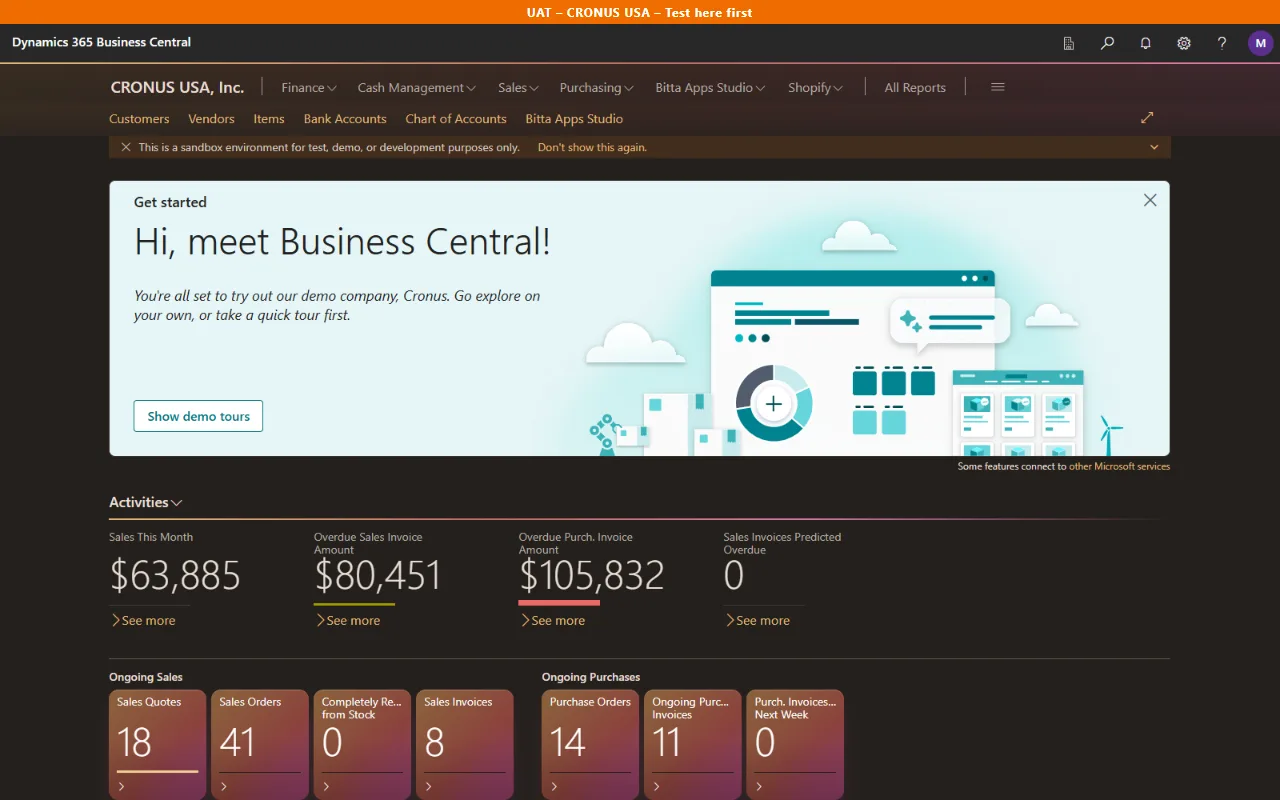Click See more under Overdue Purch. Invoice Amount
This screenshot has height=800, width=1280.
tap(553, 620)
